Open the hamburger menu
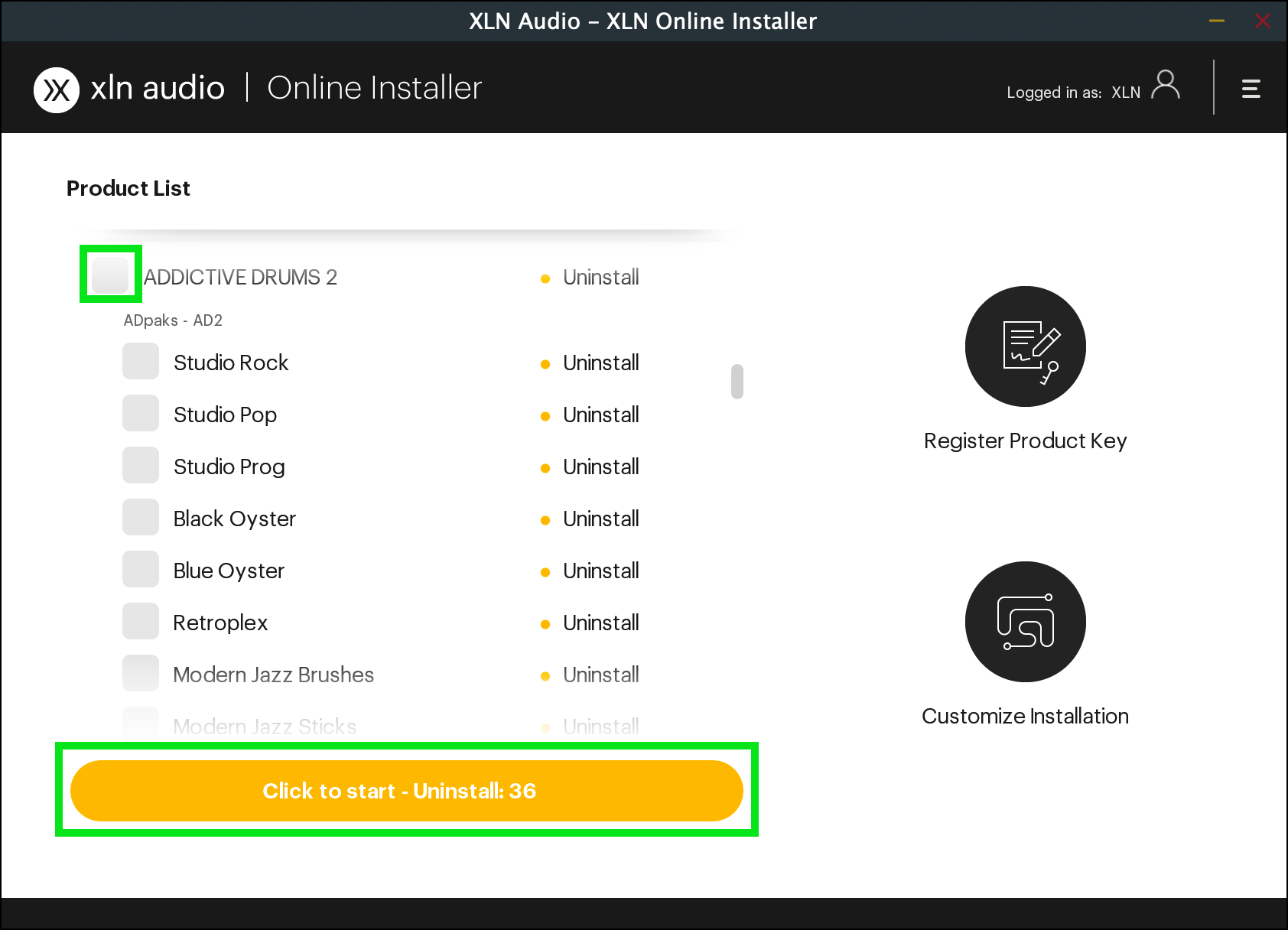Image resolution: width=1288 pixels, height=930 pixels. [1251, 89]
